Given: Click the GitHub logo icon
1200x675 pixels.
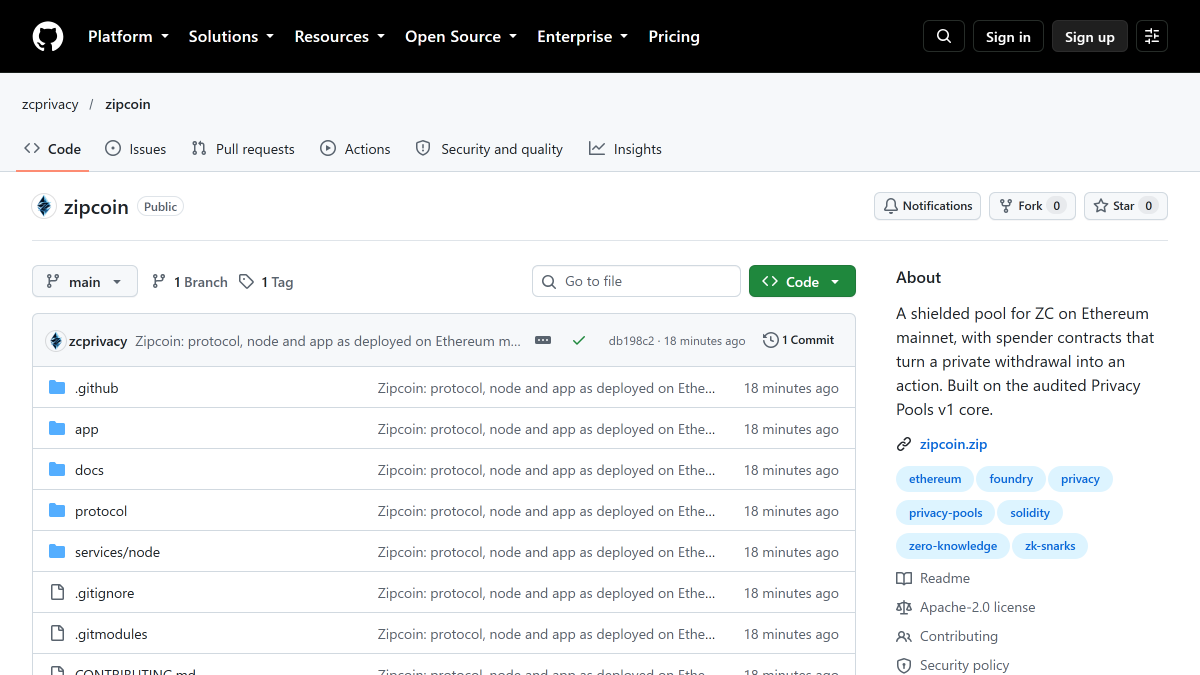Looking at the screenshot, I should [48, 36].
